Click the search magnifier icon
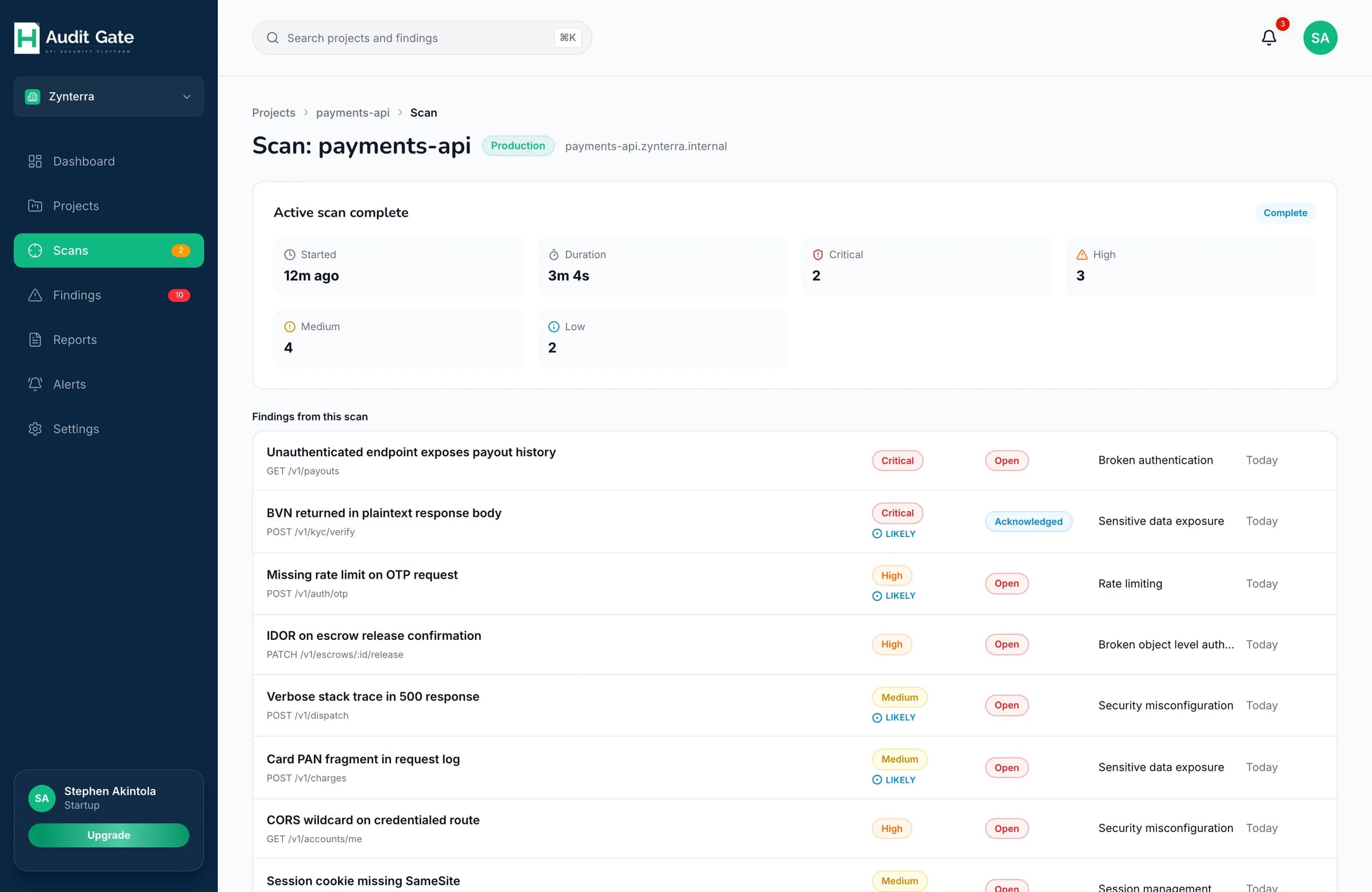1372x892 pixels. coord(273,38)
